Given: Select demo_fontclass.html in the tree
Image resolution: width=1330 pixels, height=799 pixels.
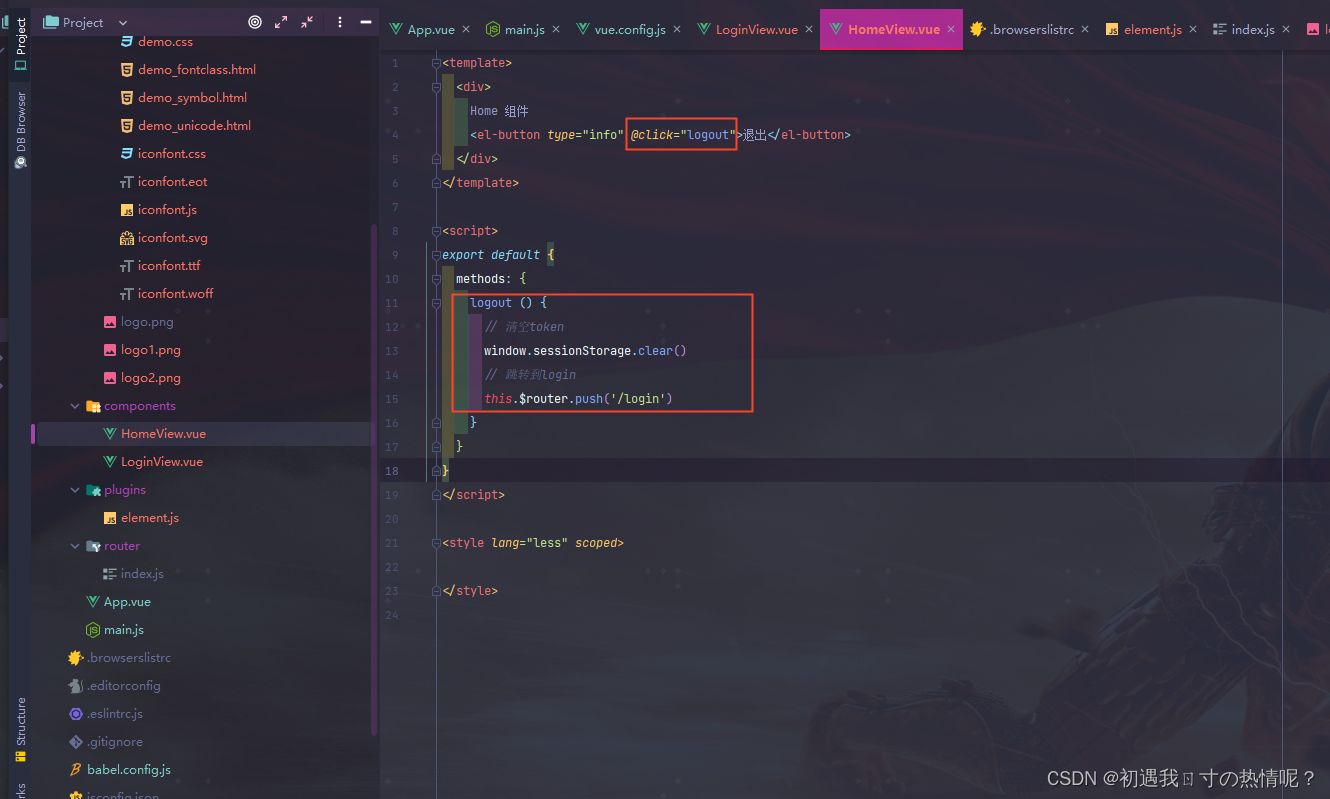Looking at the screenshot, I should pos(196,70).
